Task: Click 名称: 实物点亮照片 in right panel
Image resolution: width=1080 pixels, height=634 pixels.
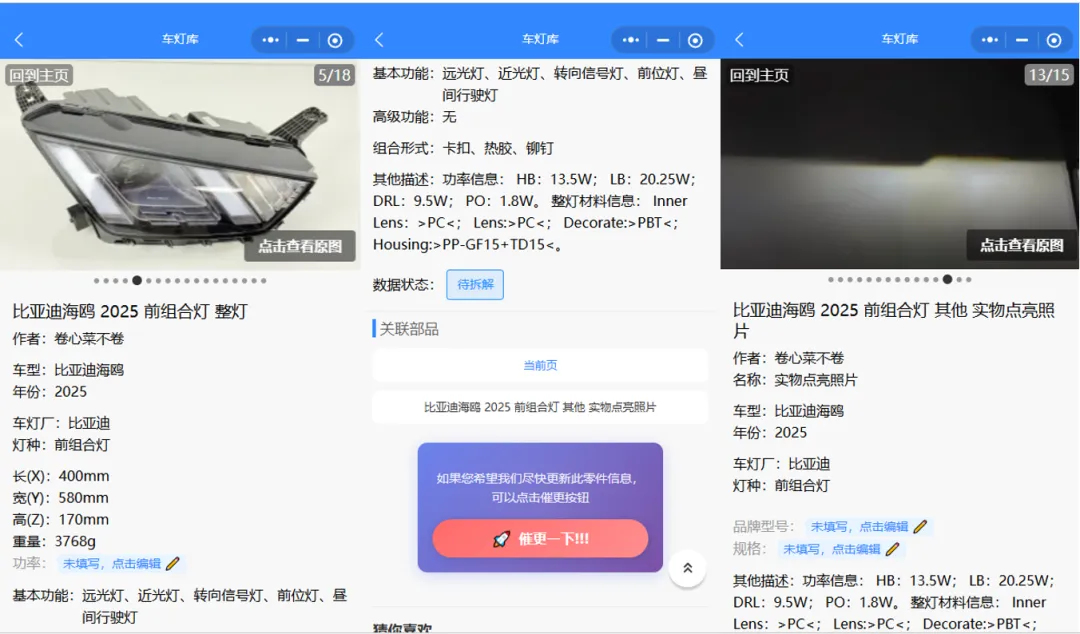Action: [x=795, y=380]
